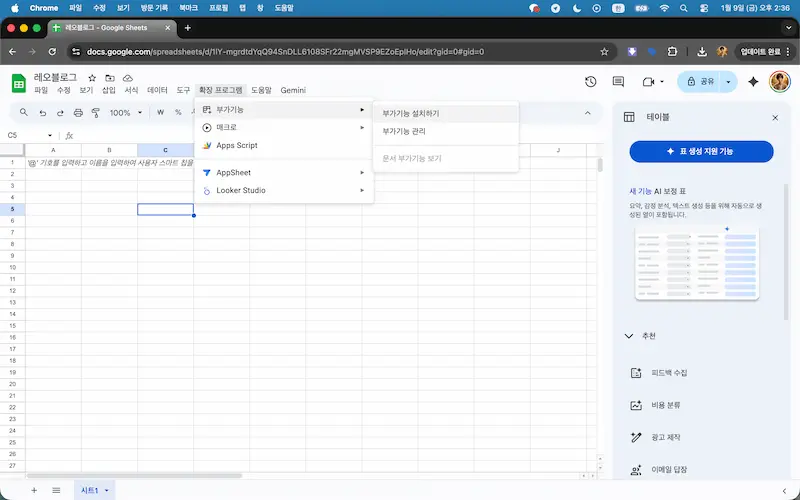Expand the side panel arrow at bottom right
800x500 pixels.
click(784, 491)
